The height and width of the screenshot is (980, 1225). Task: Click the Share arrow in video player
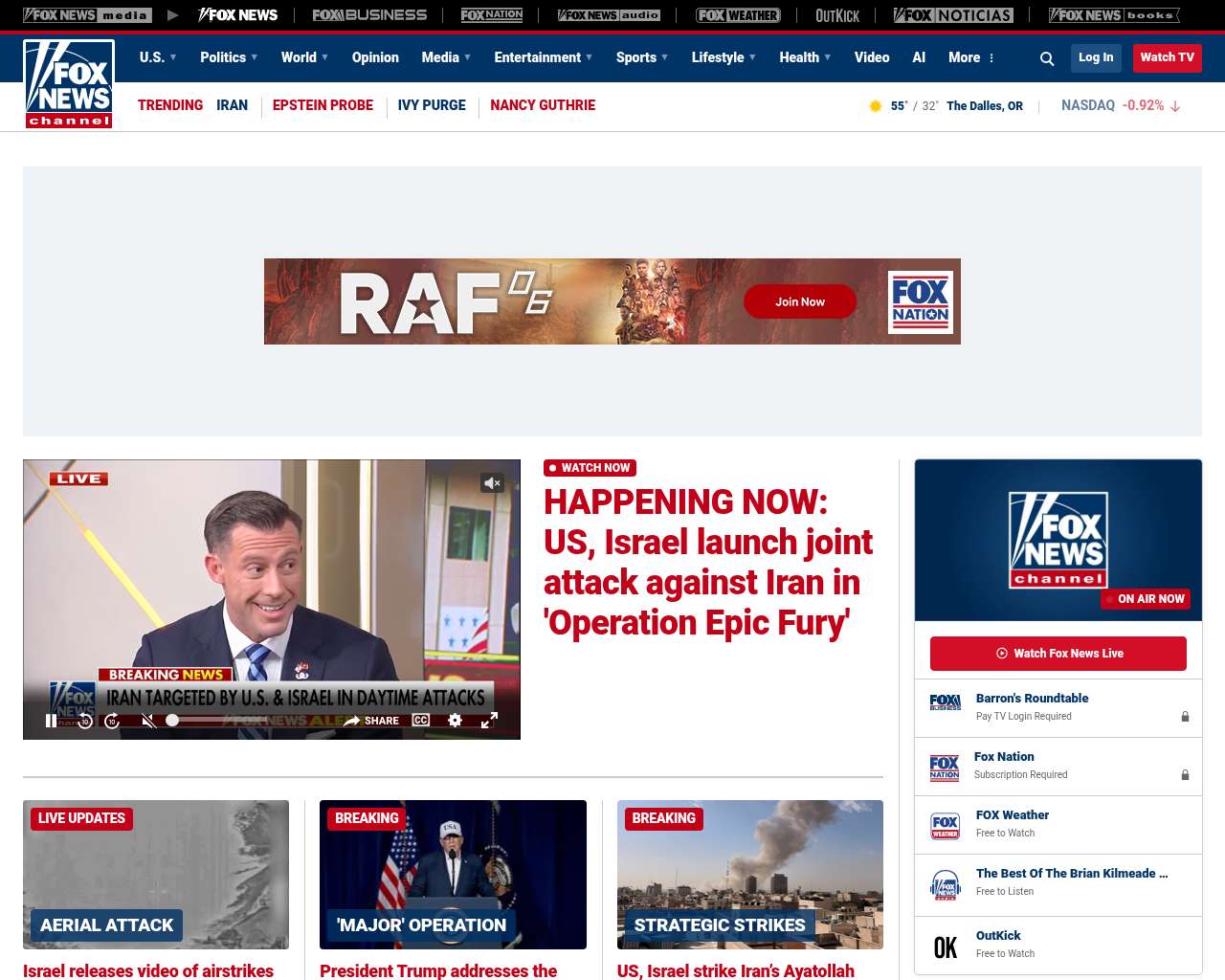pos(371,721)
